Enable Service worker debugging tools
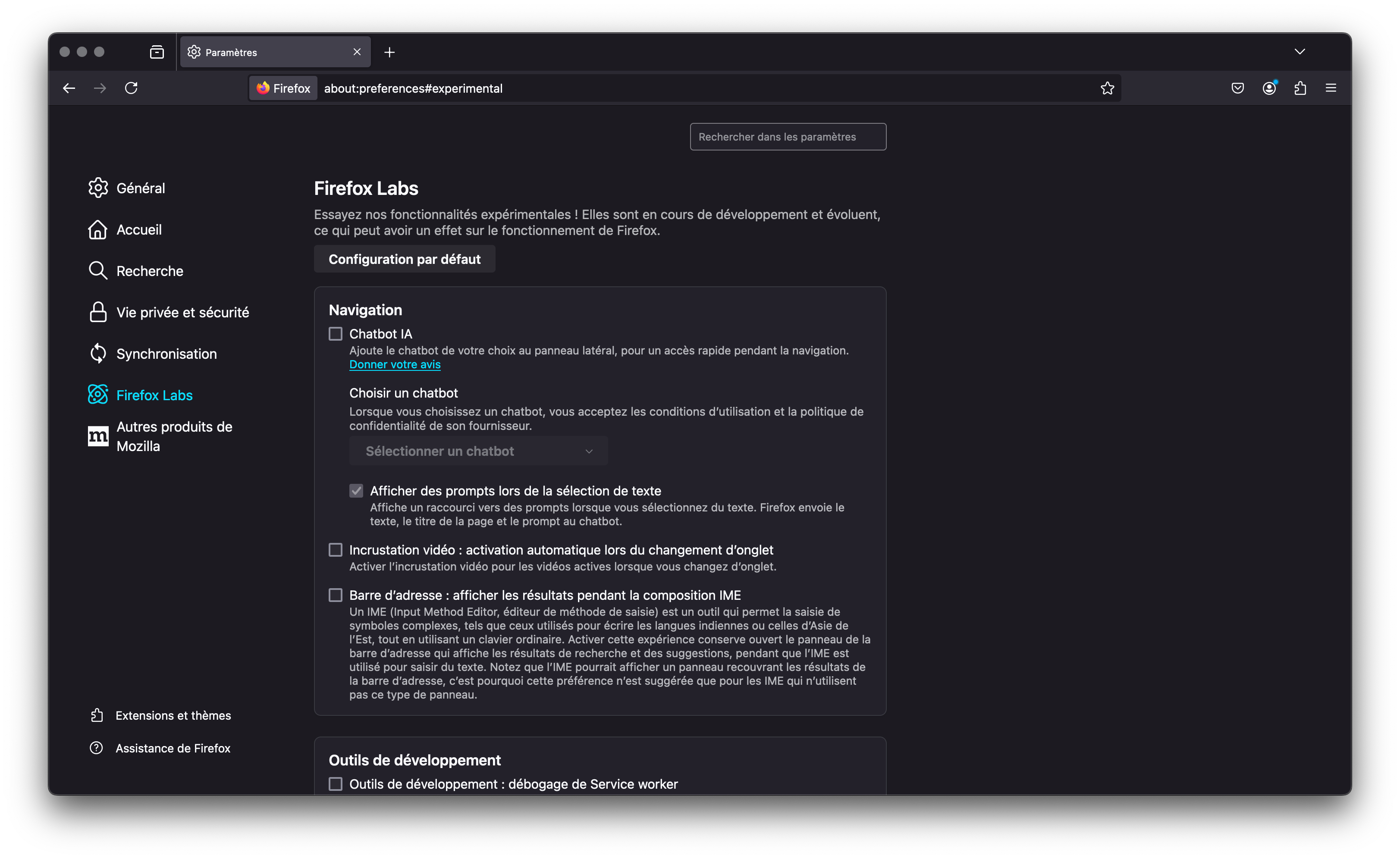 [x=336, y=784]
